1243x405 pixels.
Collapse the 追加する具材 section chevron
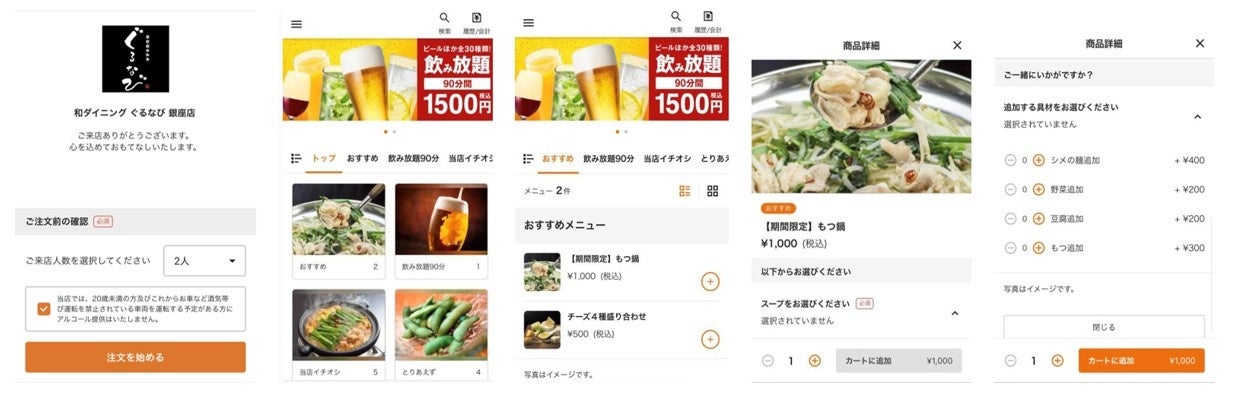point(1197,116)
